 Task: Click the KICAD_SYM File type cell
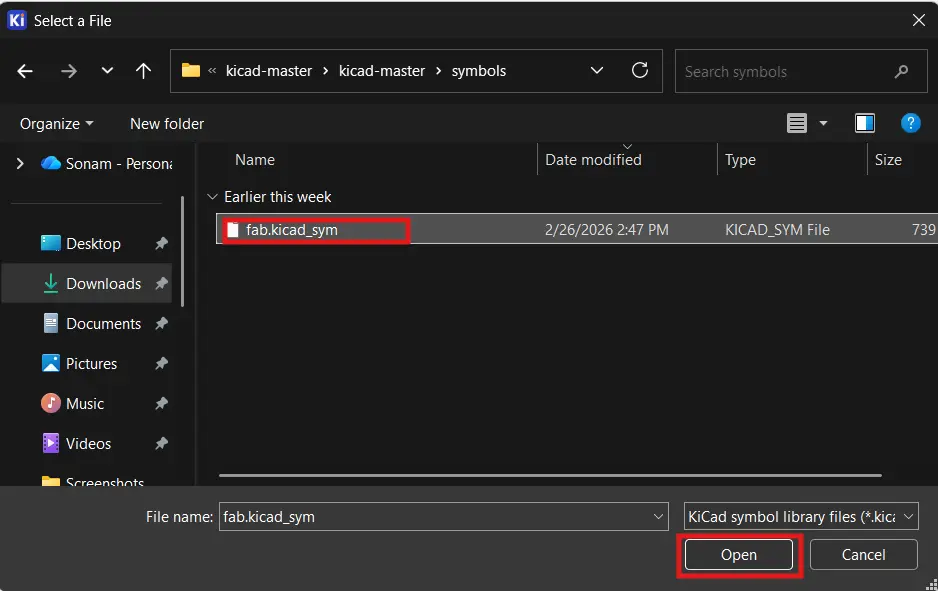777,230
